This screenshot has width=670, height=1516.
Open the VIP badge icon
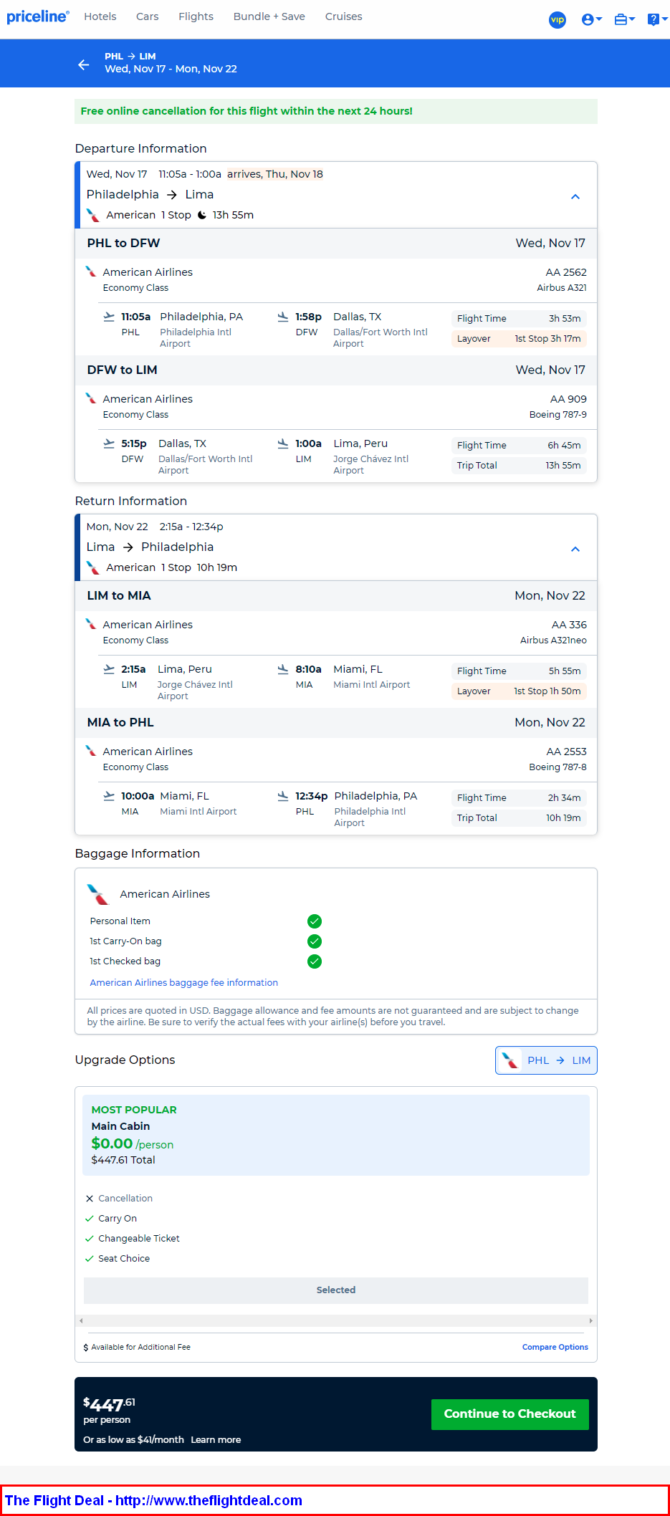pyautogui.click(x=557, y=19)
